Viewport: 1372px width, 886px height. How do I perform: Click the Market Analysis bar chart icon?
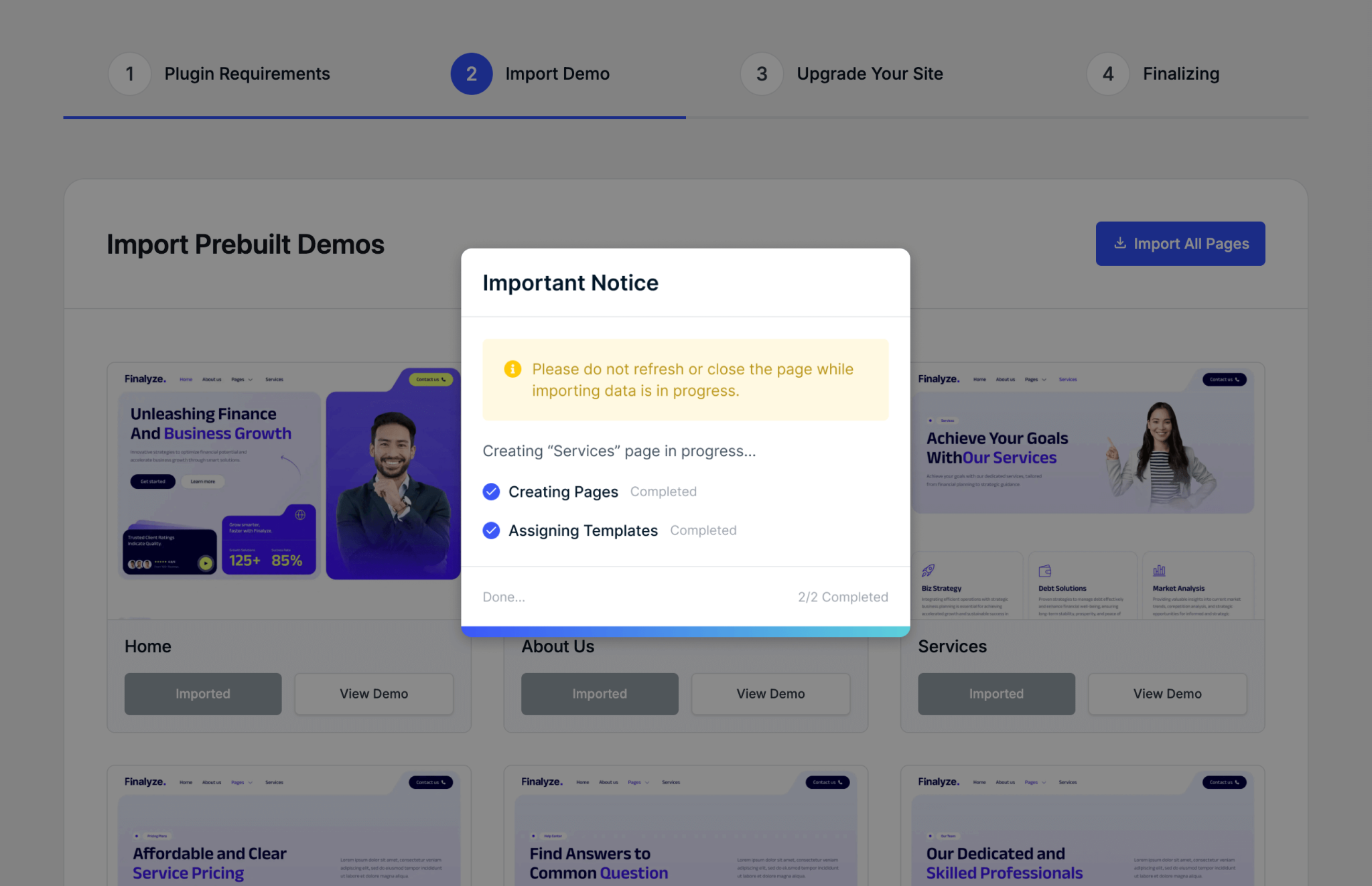1158,570
